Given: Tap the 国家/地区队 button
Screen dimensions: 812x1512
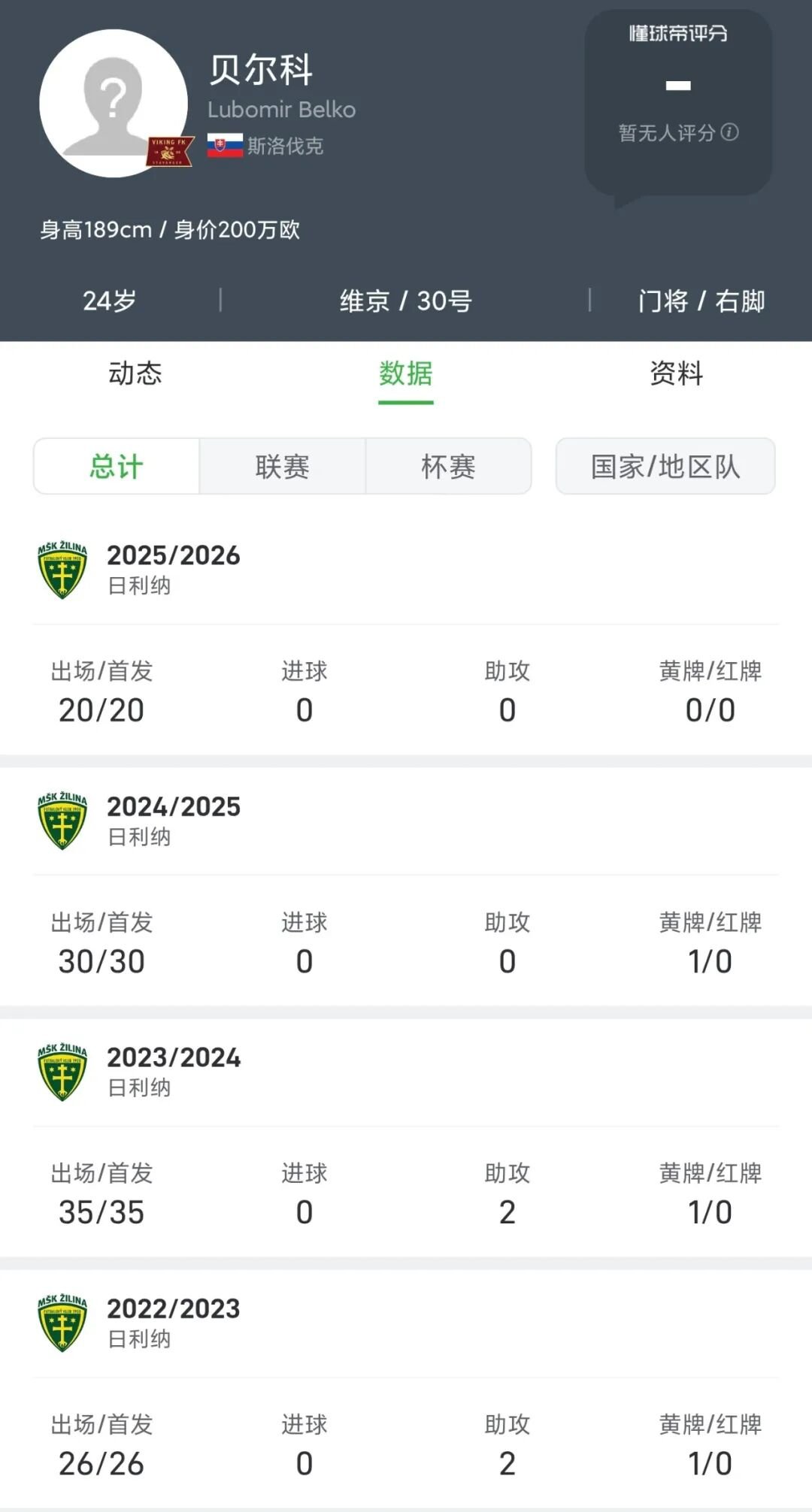Looking at the screenshot, I should click(665, 467).
